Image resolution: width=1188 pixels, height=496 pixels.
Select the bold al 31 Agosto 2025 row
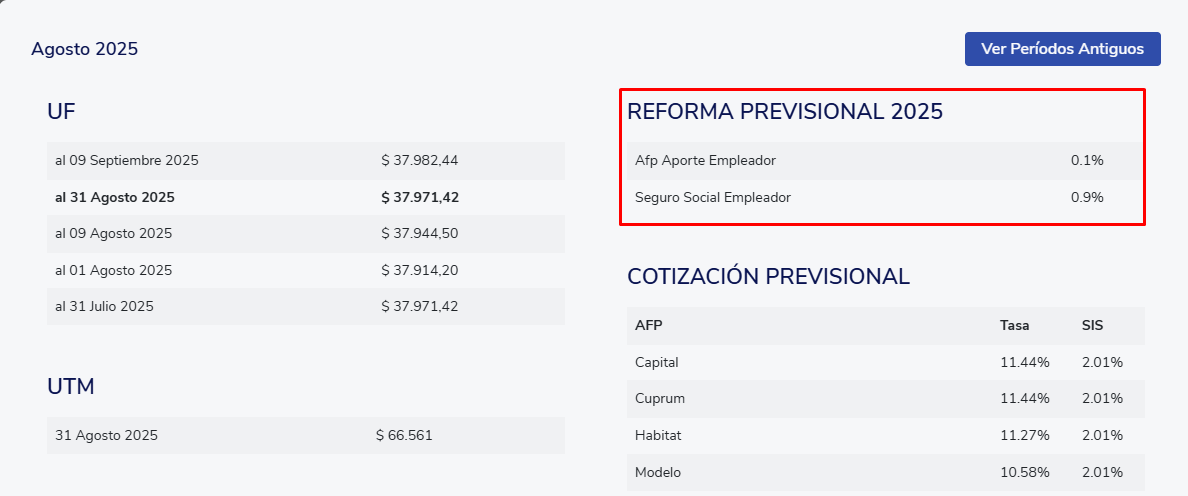click(305, 198)
